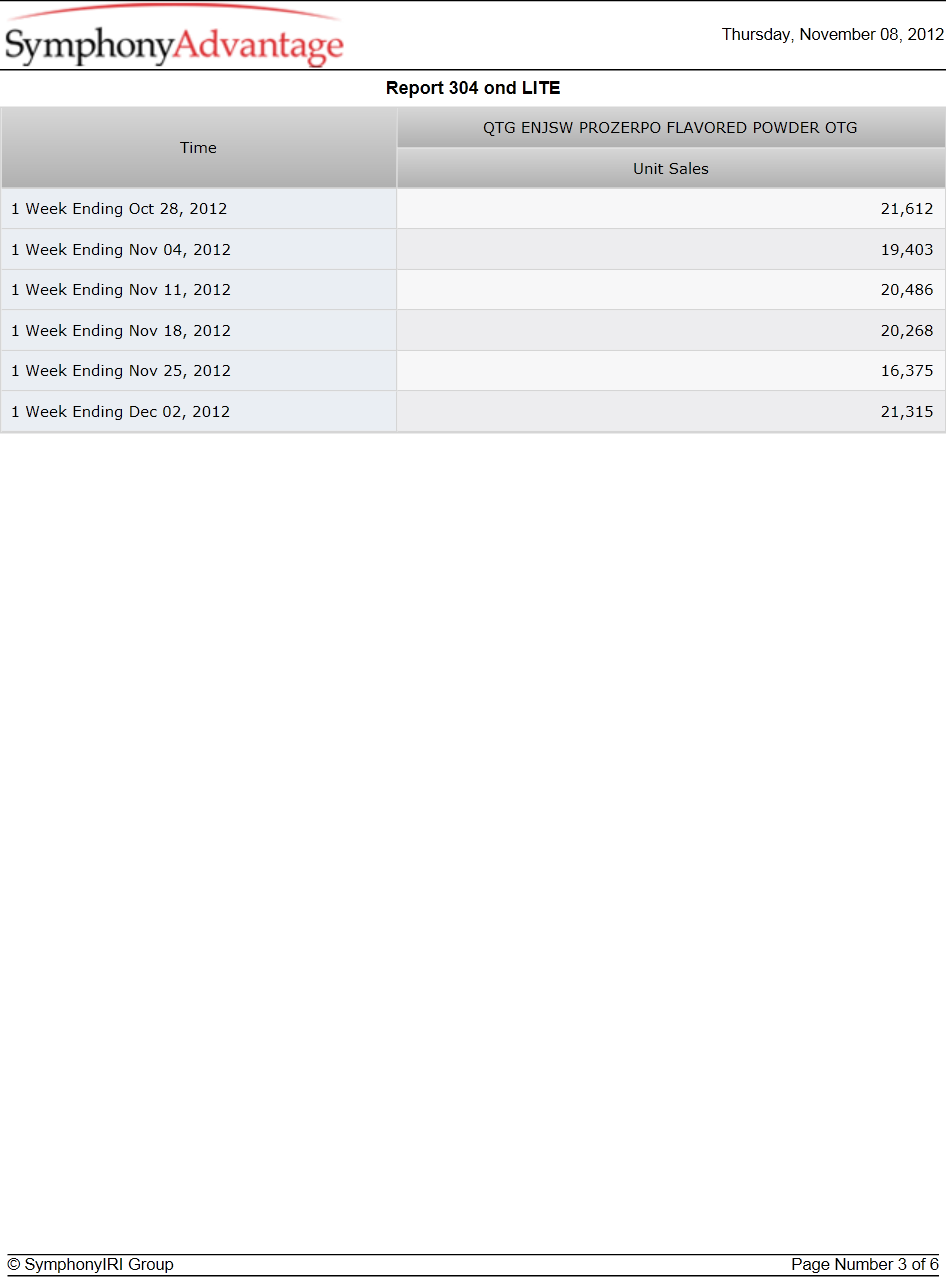Screen dimensions: 946x1284
Task: Select the 1 Week Ending Nov 25, 2012 row
Action: coord(473,371)
